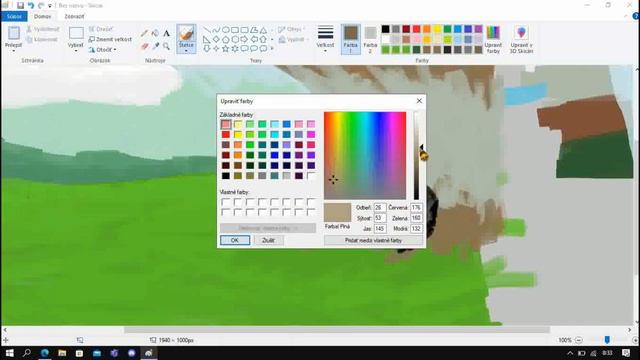
Task: Click Zrušiť cancel button in dialog
Action: [x=268, y=240]
